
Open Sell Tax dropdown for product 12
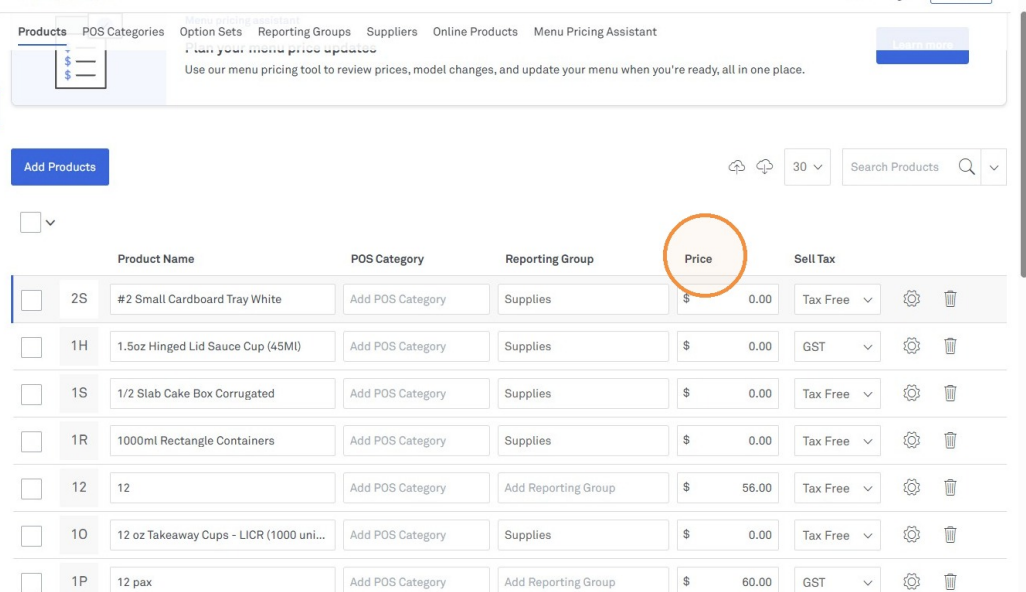click(837, 488)
